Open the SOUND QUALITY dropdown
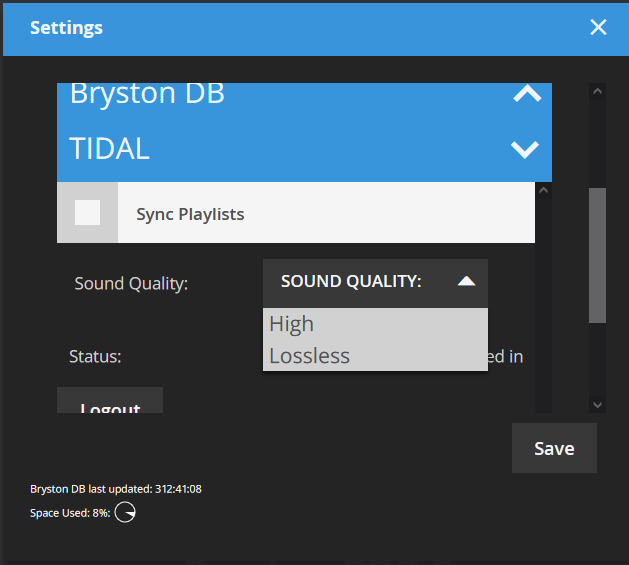The image size is (629, 565). pos(375,282)
